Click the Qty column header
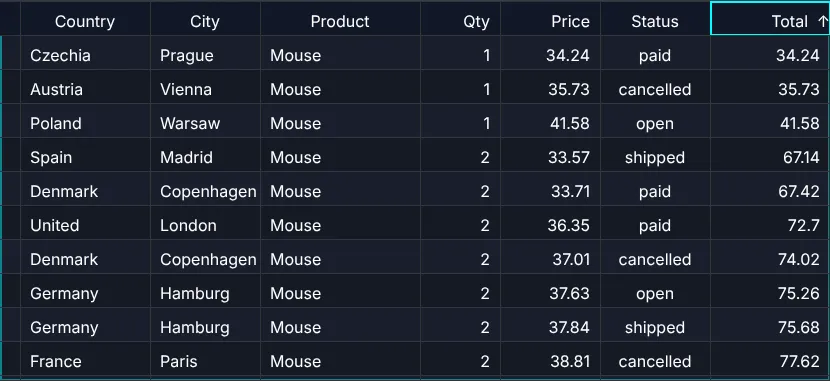830x381 pixels. (461, 19)
